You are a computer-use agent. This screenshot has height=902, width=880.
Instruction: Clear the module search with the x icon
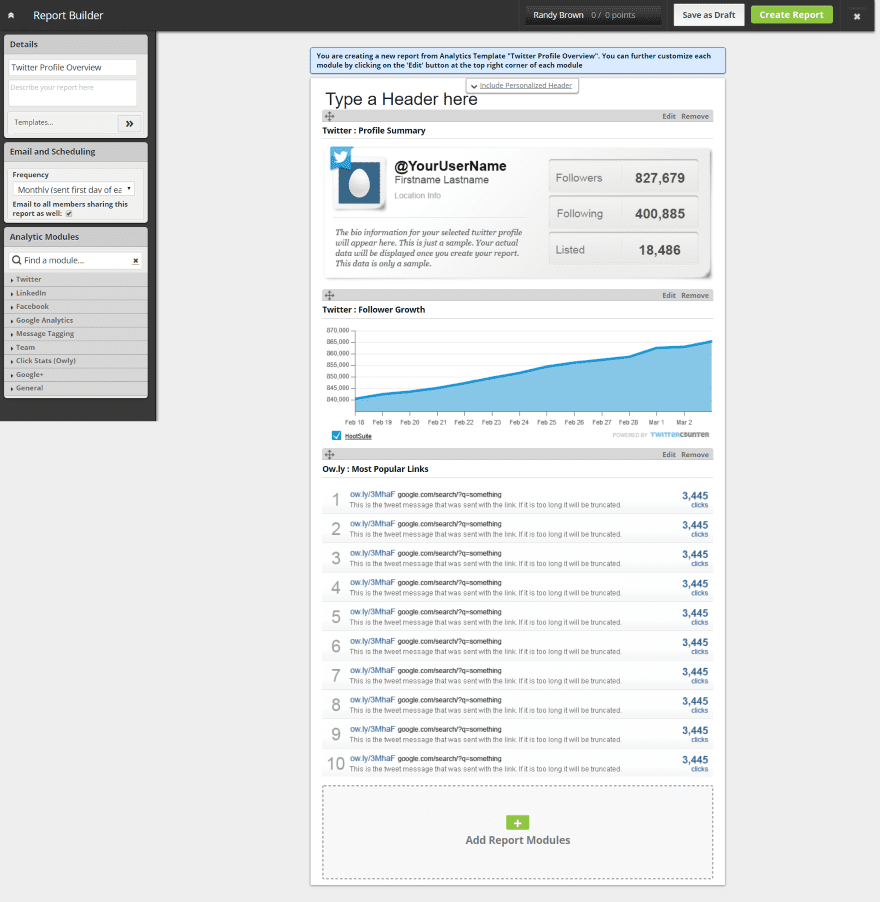click(136, 261)
